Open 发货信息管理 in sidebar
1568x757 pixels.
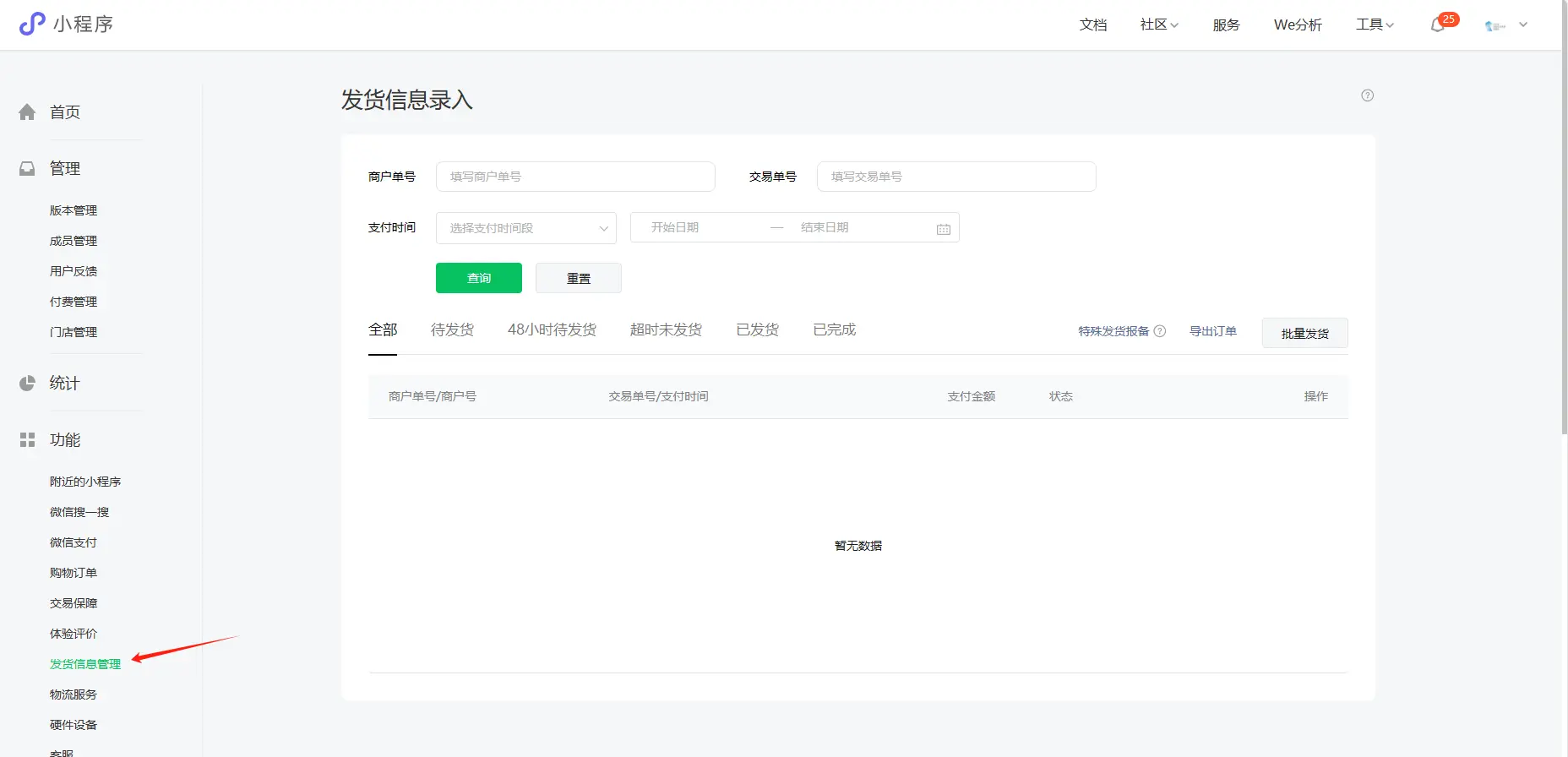(x=85, y=664)
